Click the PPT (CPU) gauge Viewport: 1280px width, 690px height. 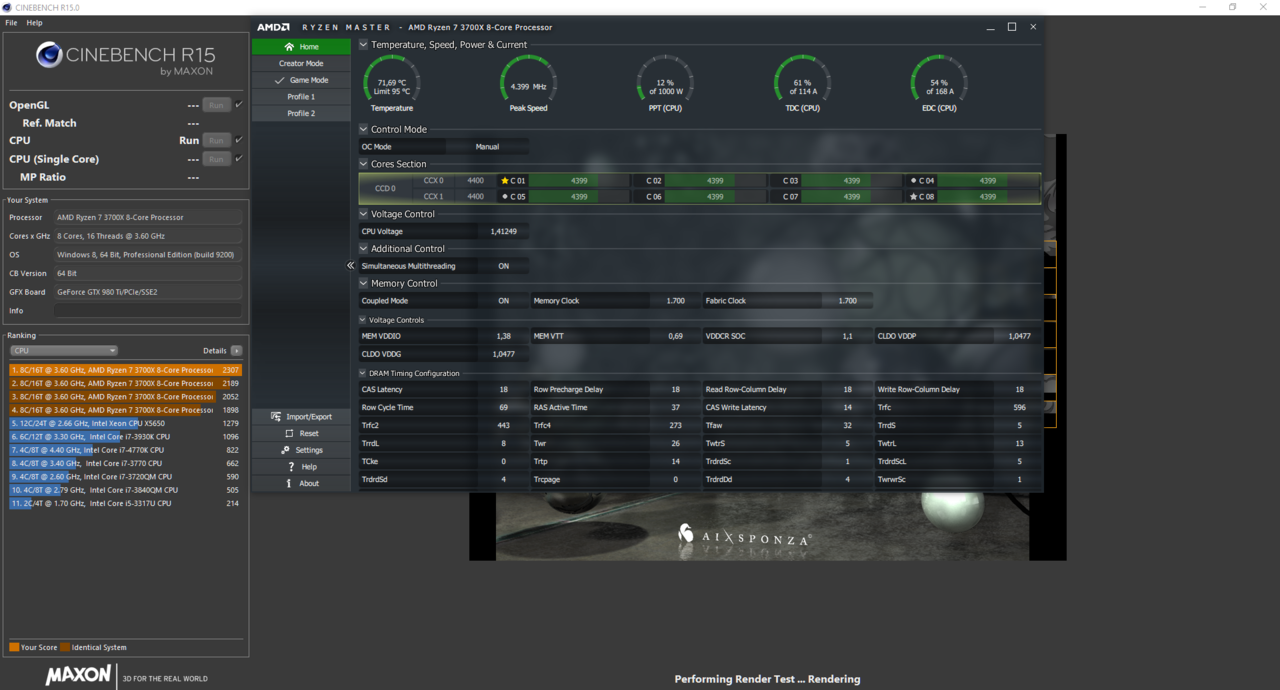coord(665,82)
